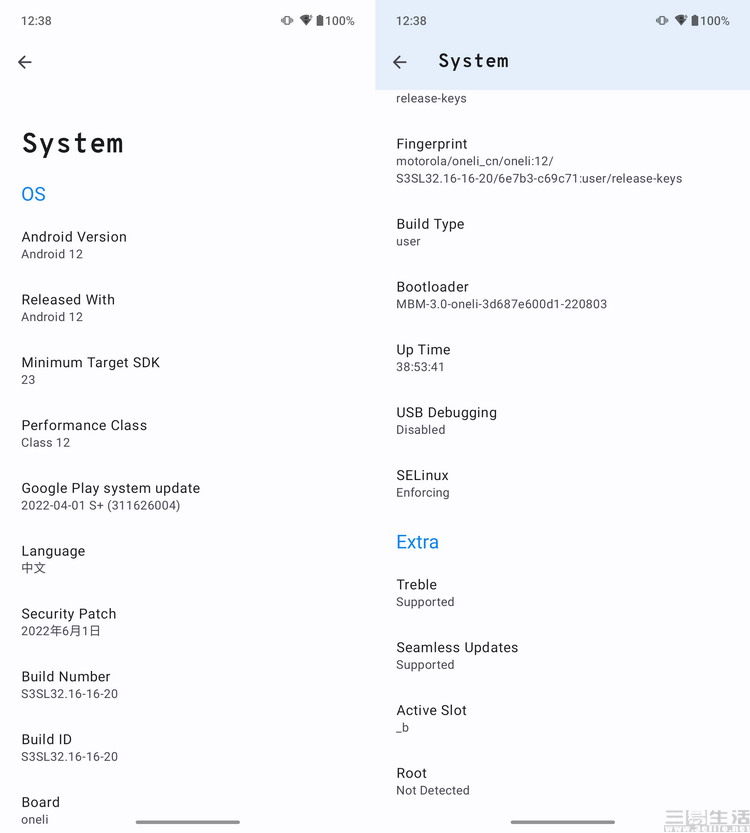Tap back arrow on left System screen
This screenshot has height=833, width=750.
(25, 62)
